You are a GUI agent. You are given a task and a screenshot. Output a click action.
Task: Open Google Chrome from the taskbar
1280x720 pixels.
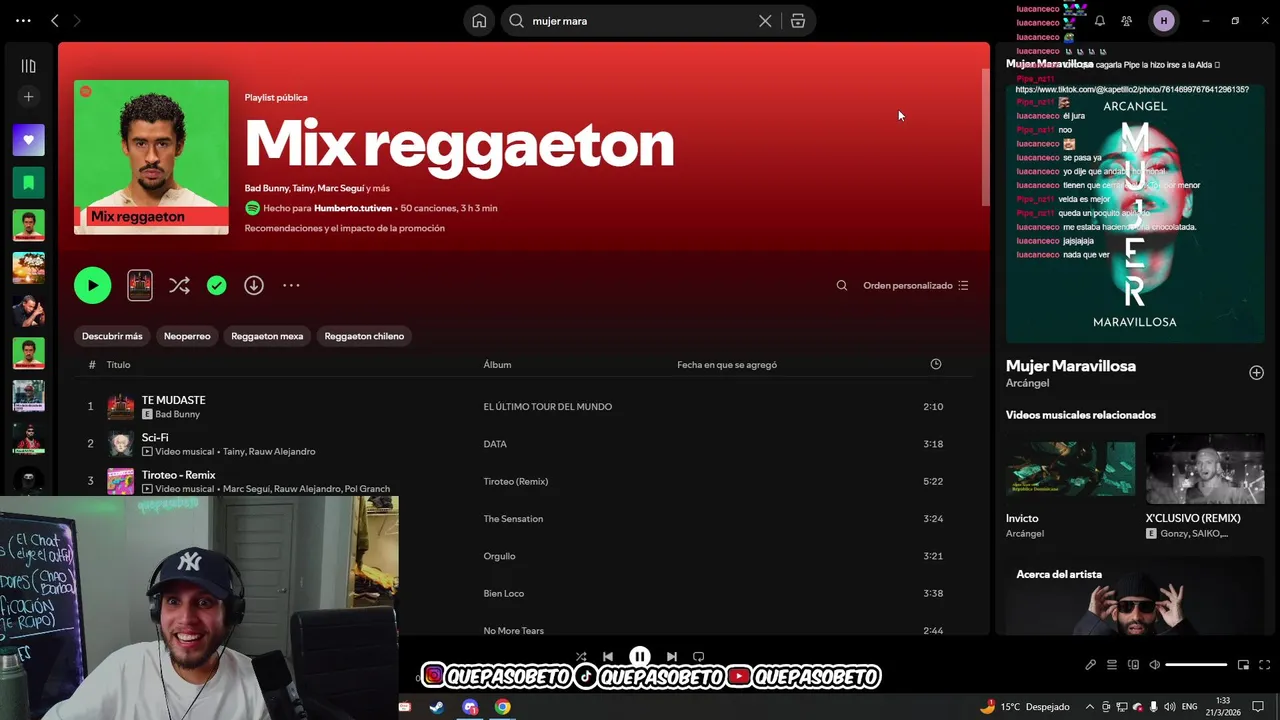(x=503, y=707)
